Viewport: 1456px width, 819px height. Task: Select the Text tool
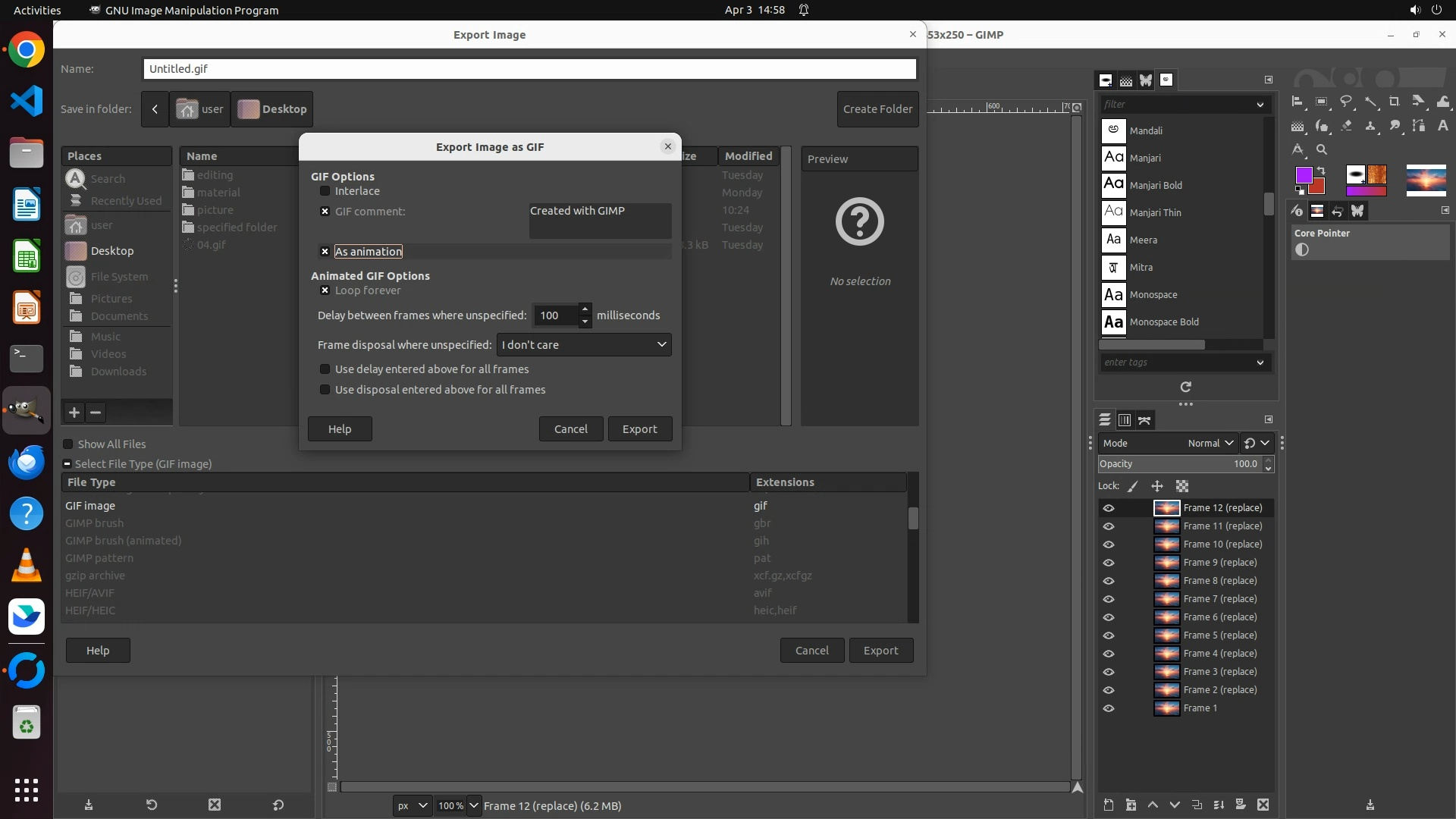[x=1443, y=126]
